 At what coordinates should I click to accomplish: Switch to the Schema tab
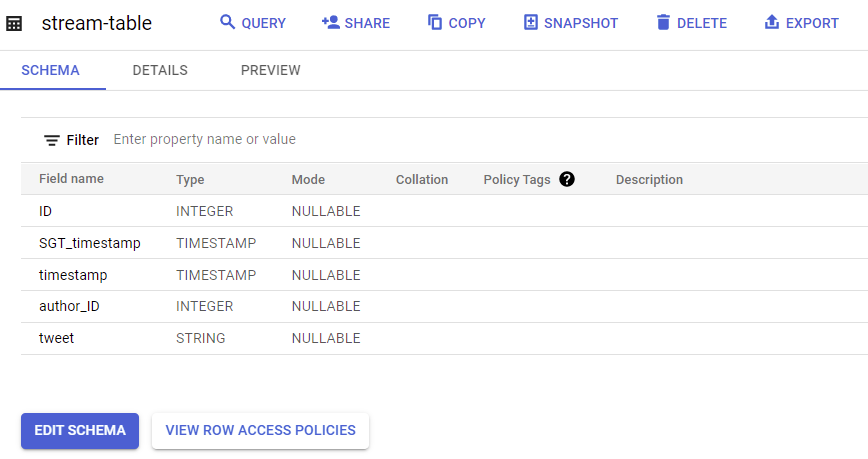point(50,70)
